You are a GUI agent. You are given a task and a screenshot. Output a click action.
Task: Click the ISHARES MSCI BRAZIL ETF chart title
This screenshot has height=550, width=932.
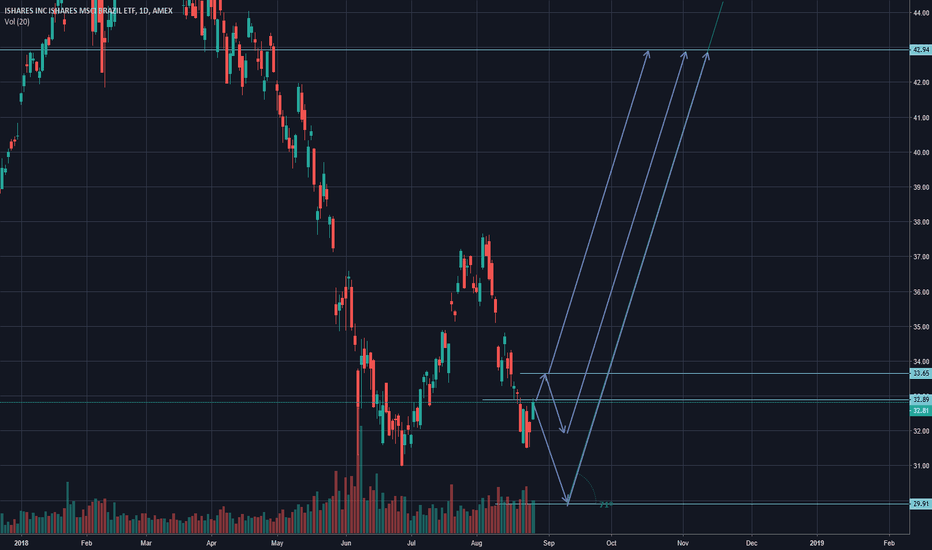89,11
